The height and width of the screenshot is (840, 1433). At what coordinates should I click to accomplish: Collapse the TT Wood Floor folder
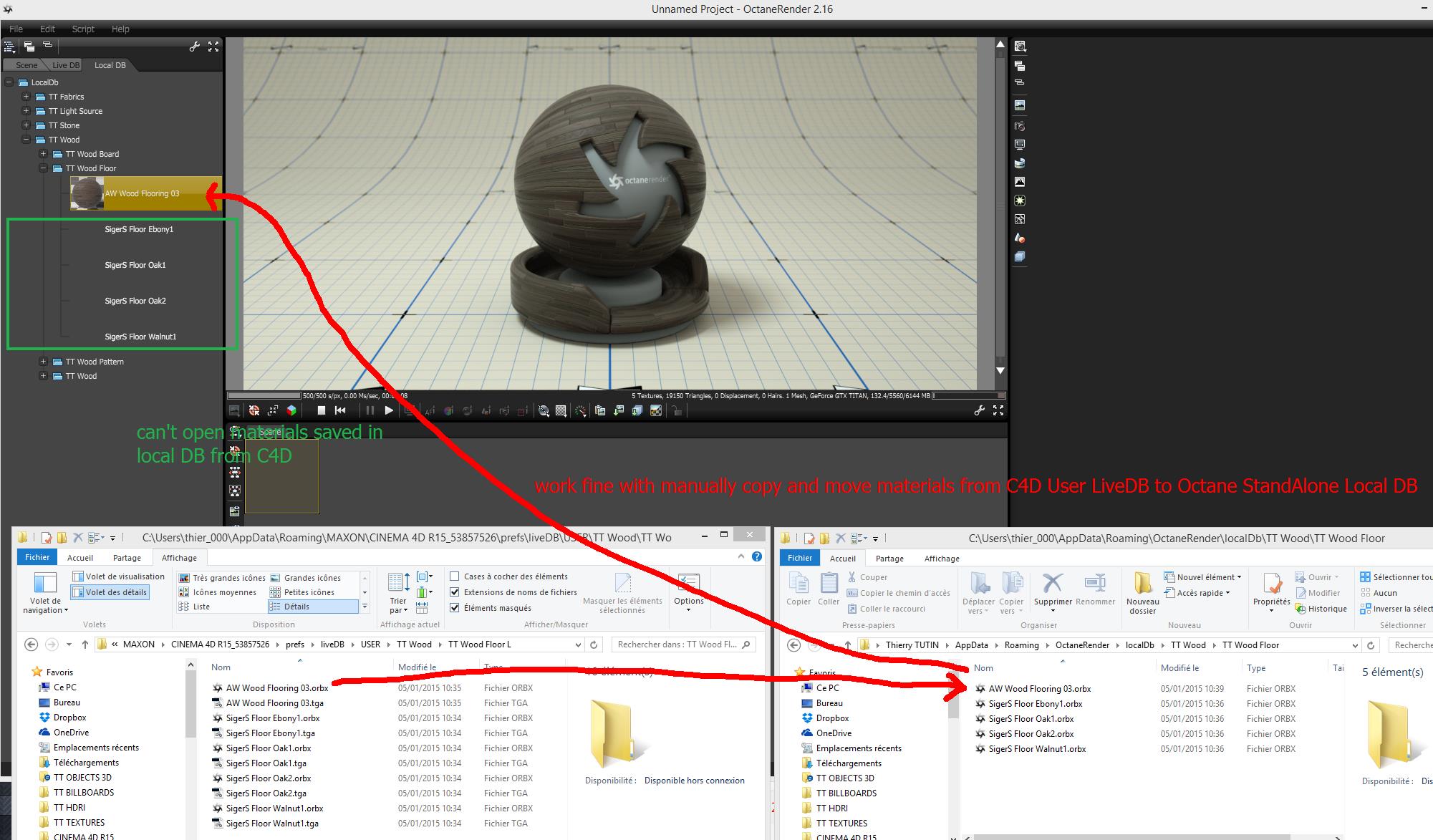[43, 168]
